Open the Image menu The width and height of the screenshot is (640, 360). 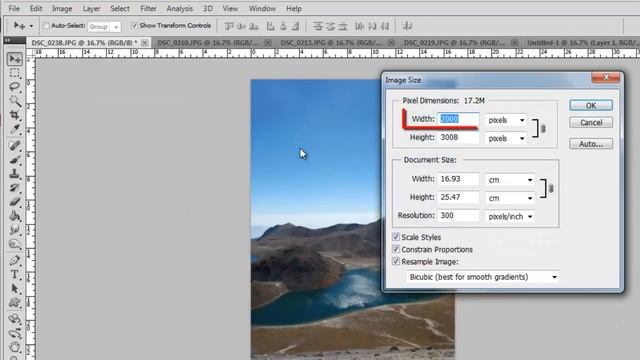[x=62, y=8]
